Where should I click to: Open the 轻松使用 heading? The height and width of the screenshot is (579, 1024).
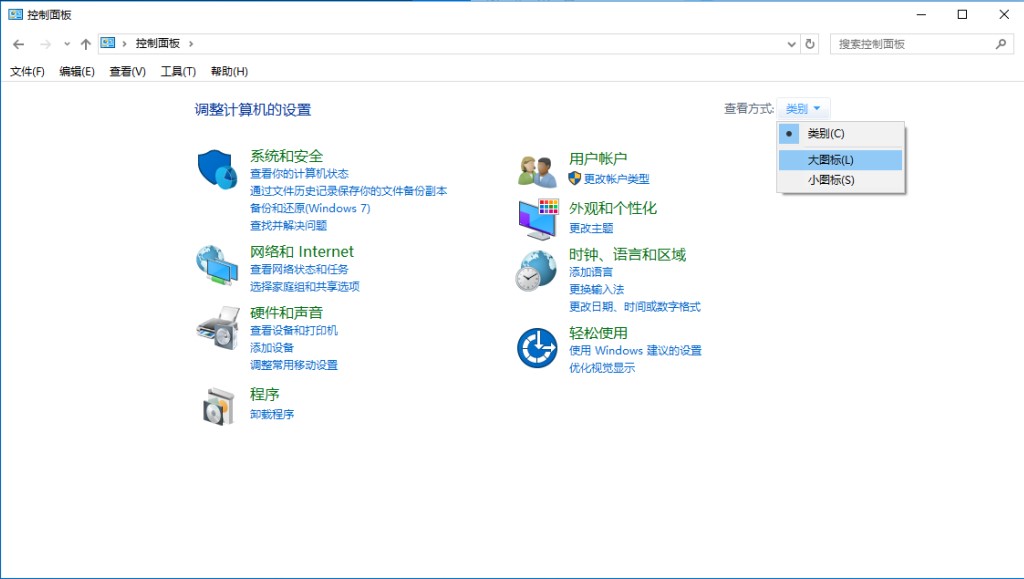[598, 333]
